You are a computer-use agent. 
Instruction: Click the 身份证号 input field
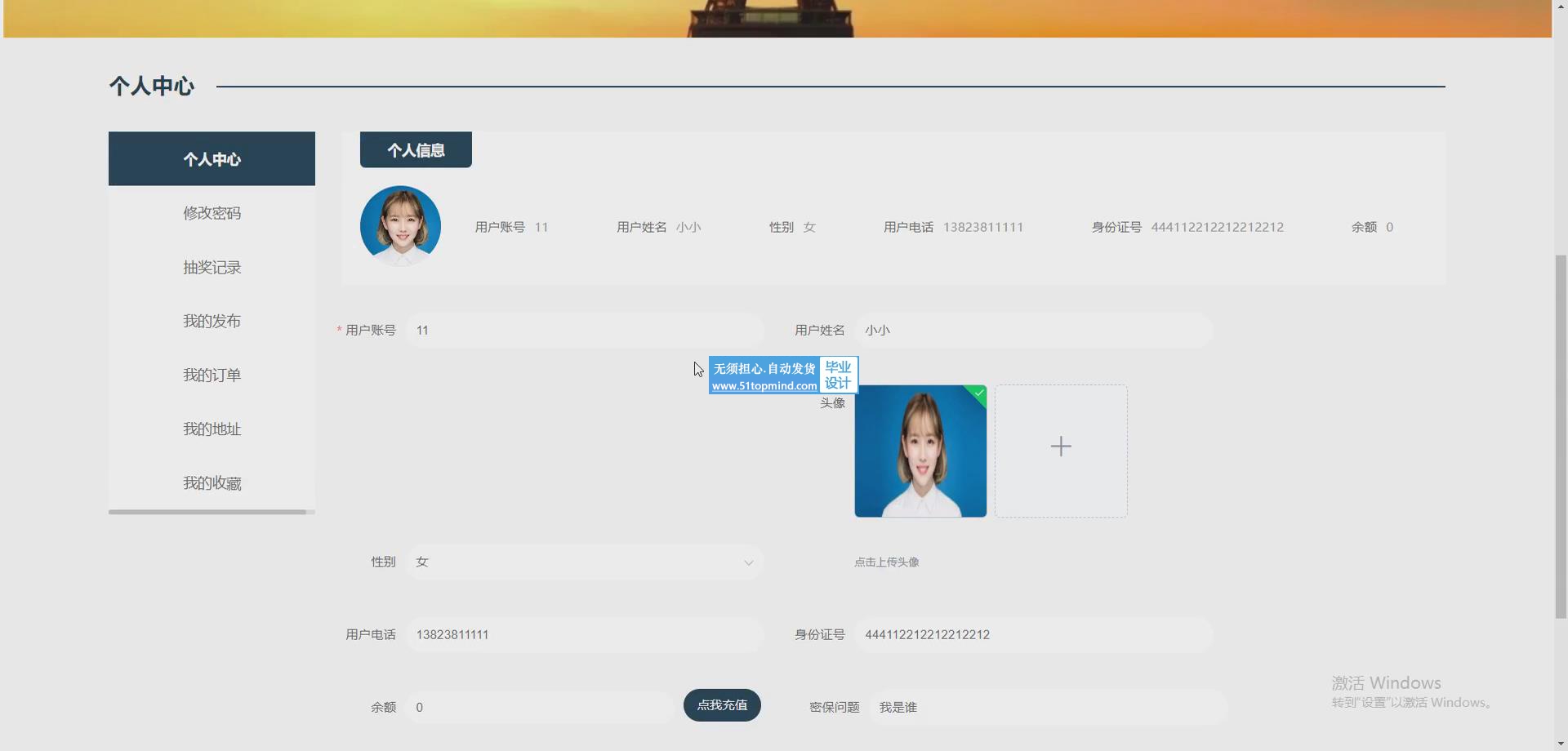tap(1033, 635)
